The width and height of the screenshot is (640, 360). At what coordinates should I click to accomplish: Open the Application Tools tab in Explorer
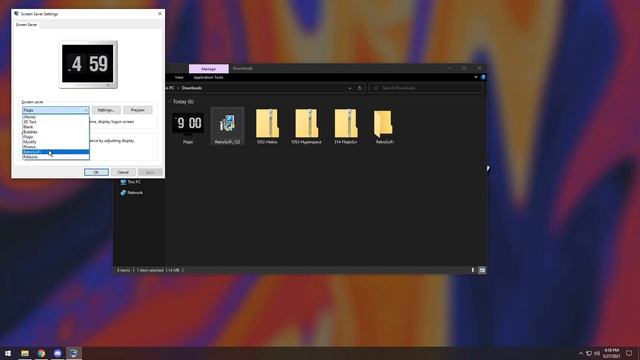pyautogui.click(x=208, y=78)
